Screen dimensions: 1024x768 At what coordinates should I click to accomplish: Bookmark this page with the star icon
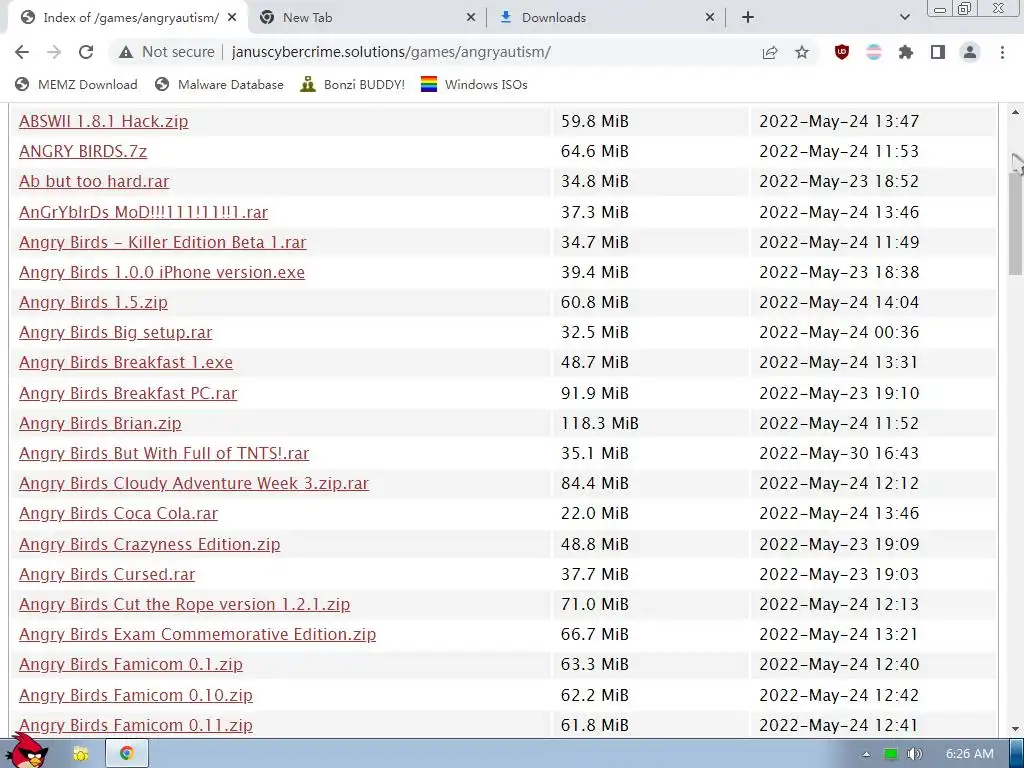click(x=802, y=52)
